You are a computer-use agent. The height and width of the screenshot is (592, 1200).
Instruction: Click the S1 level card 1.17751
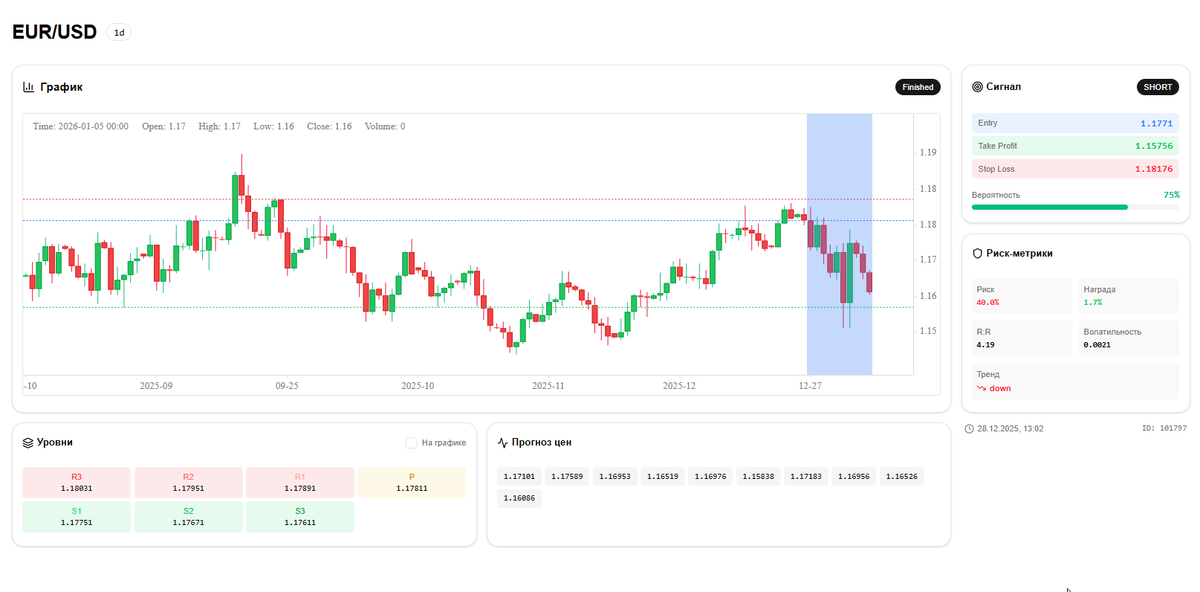(77, 517)
